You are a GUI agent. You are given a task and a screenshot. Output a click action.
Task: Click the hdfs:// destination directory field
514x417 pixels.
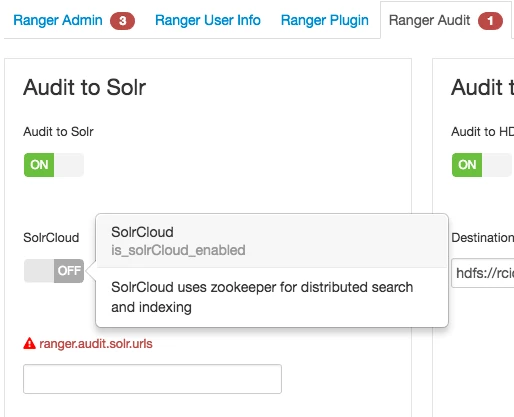[483, 273]
